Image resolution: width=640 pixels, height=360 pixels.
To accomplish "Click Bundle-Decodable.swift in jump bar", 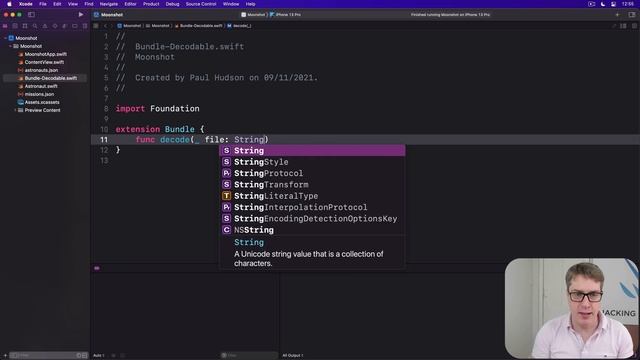I will (199, 26).
